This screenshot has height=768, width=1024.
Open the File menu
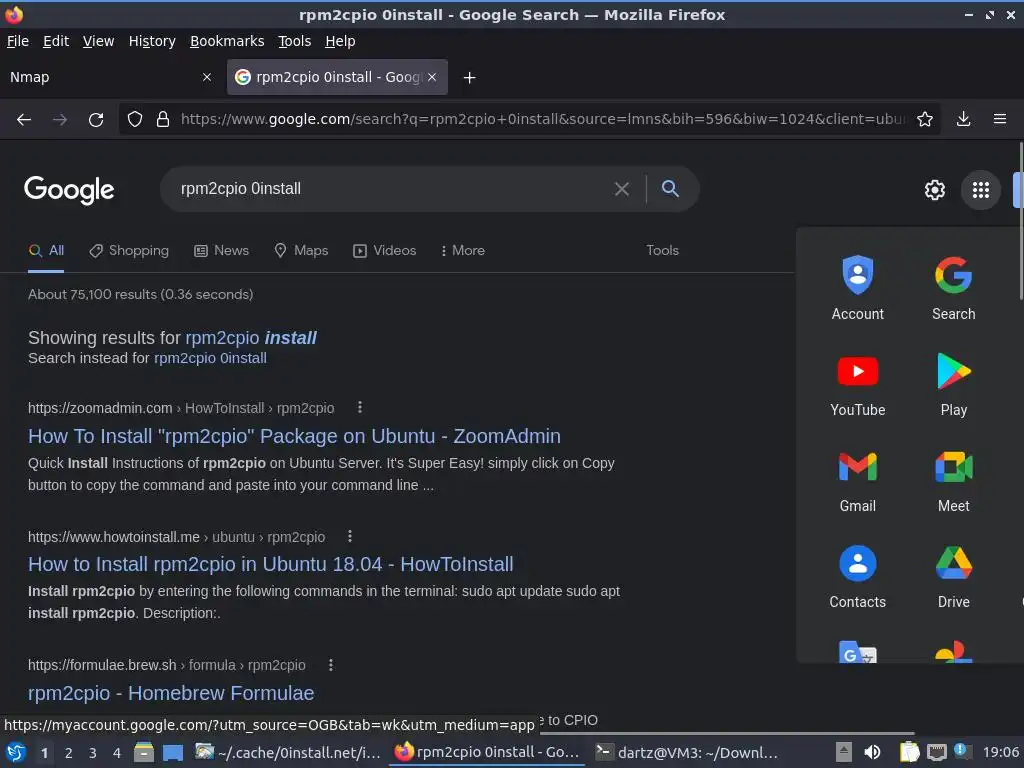click(x=18, y=41)
